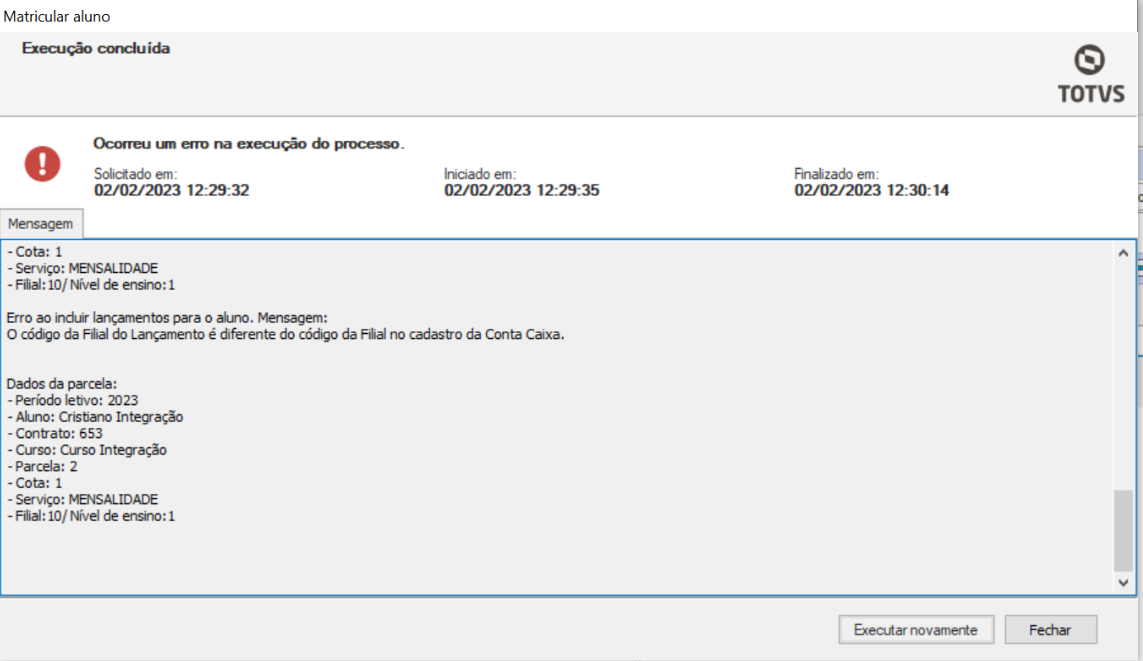Click the message box scrollbar thumb
The image size is (1143, 661).
[1123, 531]
